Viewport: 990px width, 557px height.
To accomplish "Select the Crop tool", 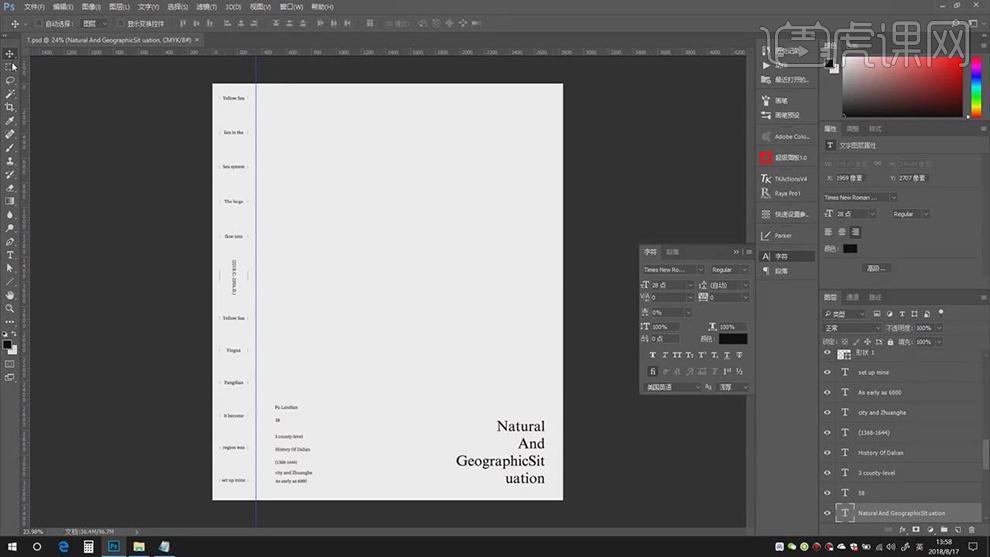I will tap(9, 107).
